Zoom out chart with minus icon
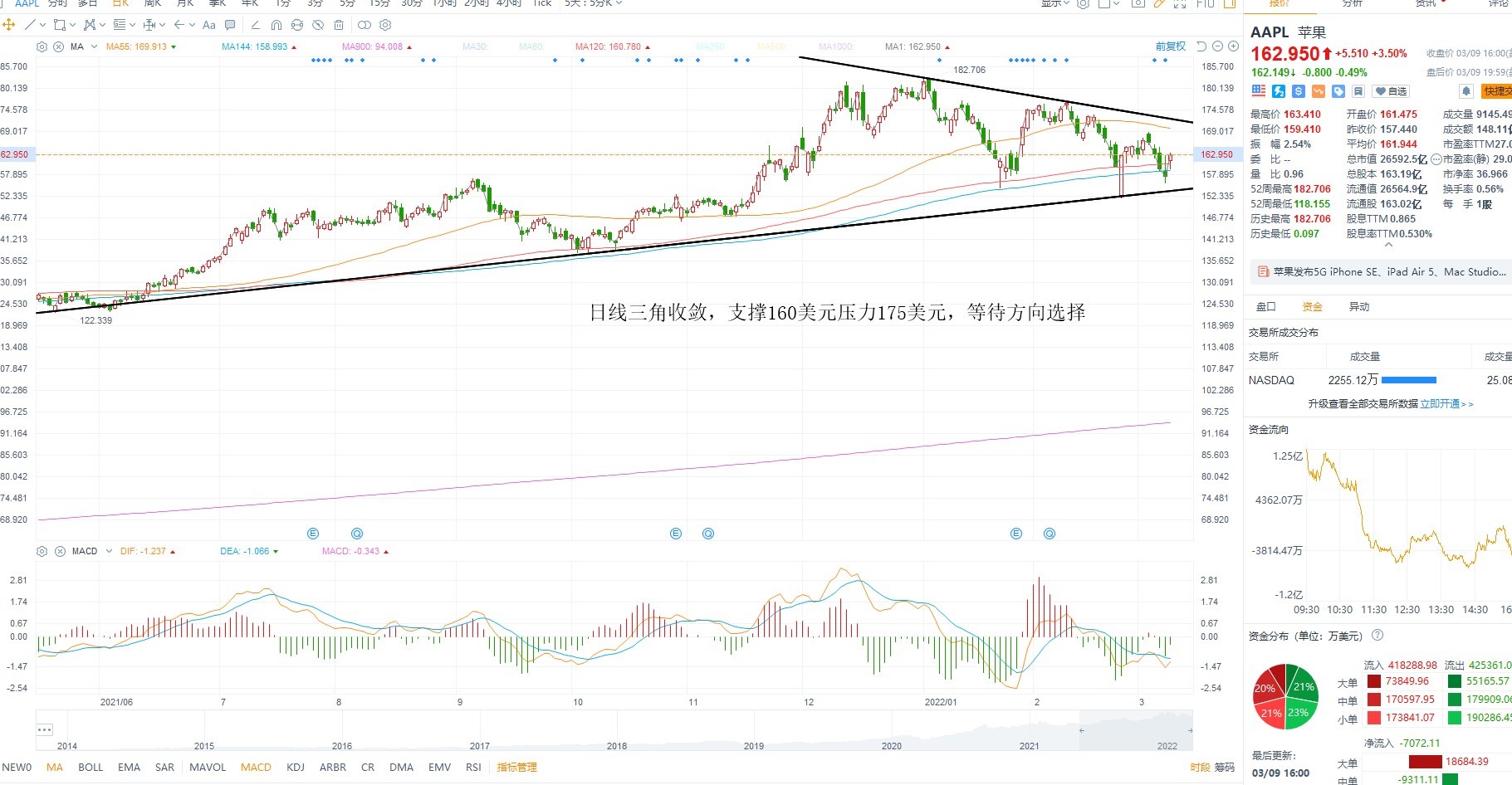The height and width of the screenshot is (785, 1512). tap(1218, 46)
